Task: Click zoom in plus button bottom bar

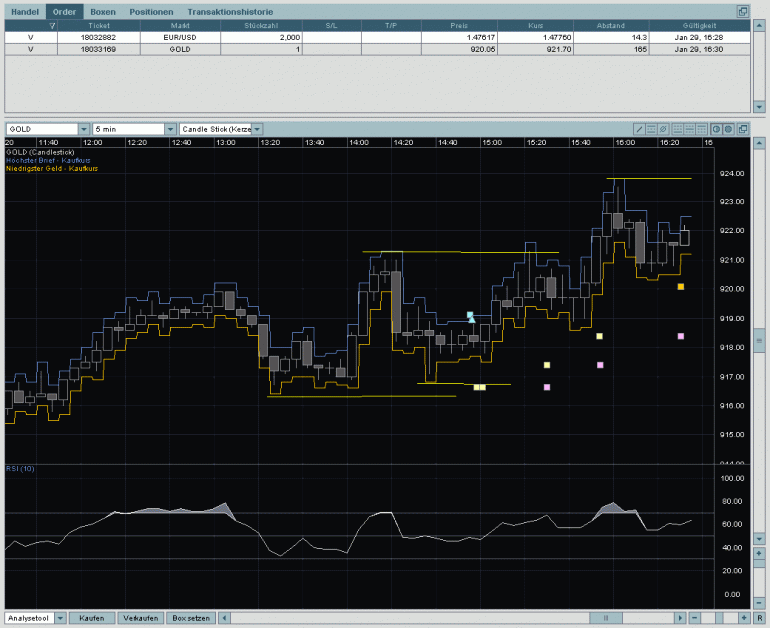Action: click(744, 618)
